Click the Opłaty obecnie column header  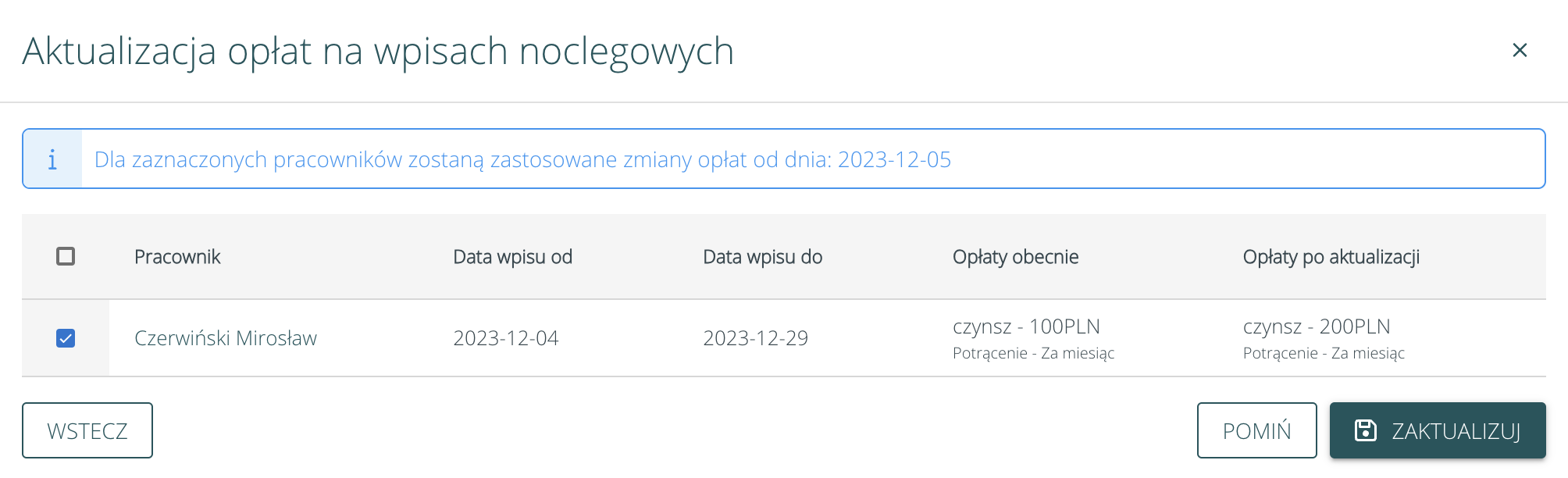(x=1015, y=257)
